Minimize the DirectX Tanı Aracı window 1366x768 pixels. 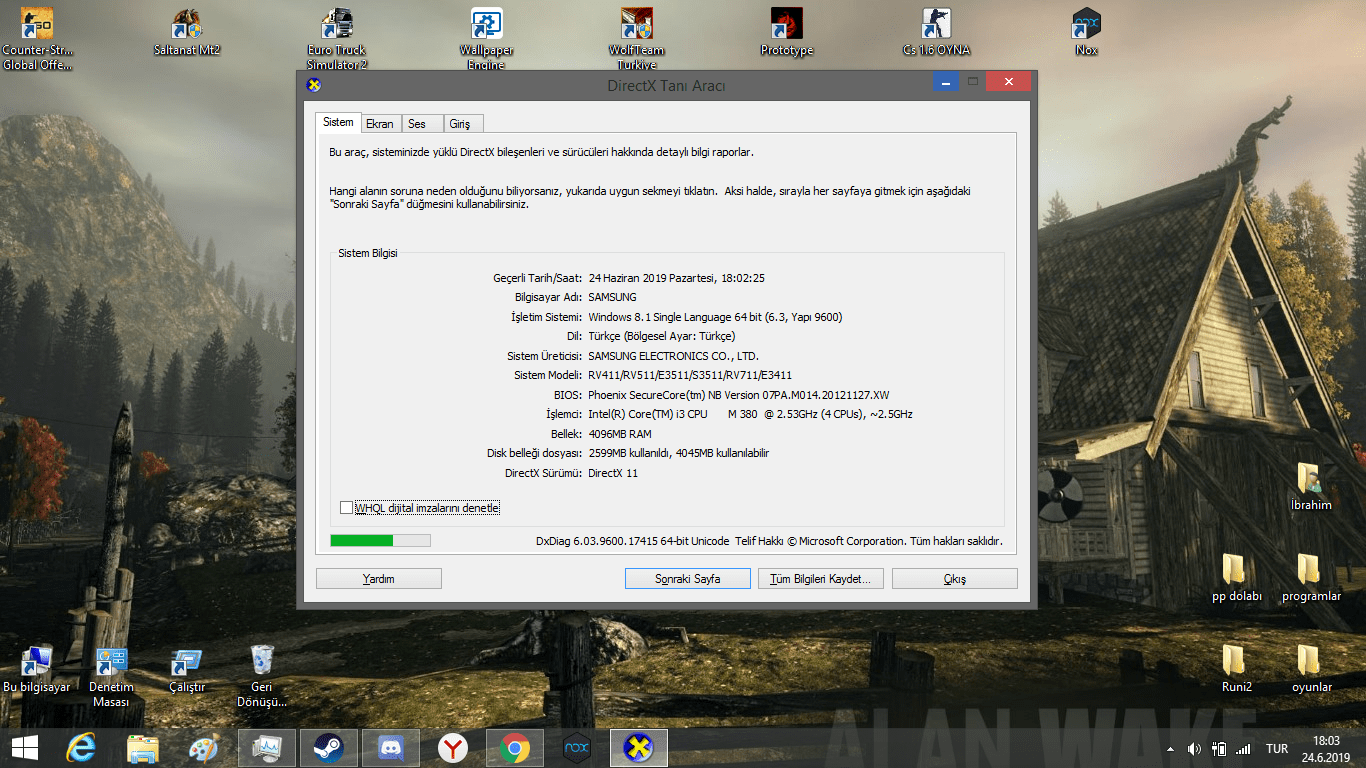(946, 81)
